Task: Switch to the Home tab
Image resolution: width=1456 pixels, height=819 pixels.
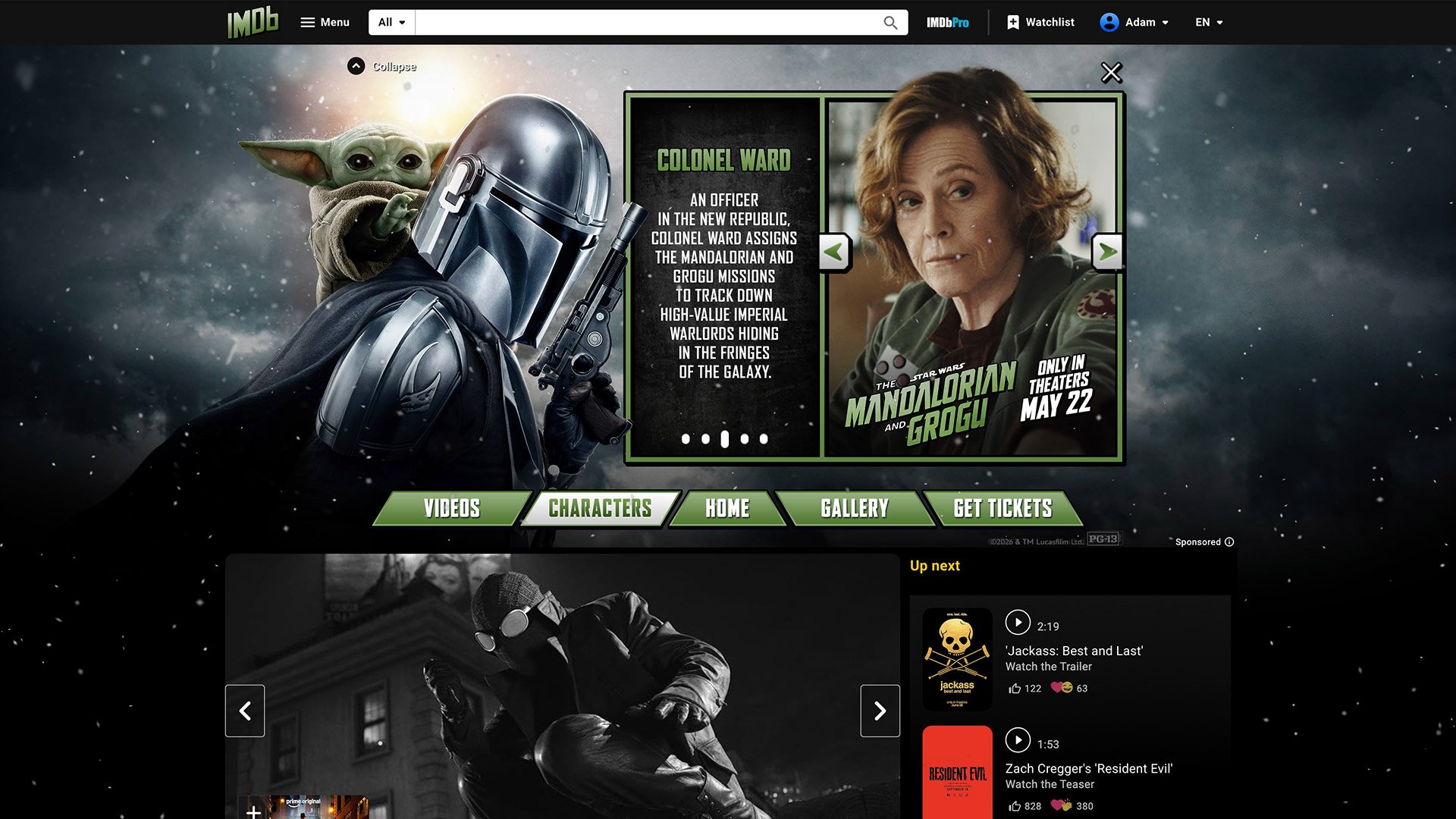Action: pos(727,508)
